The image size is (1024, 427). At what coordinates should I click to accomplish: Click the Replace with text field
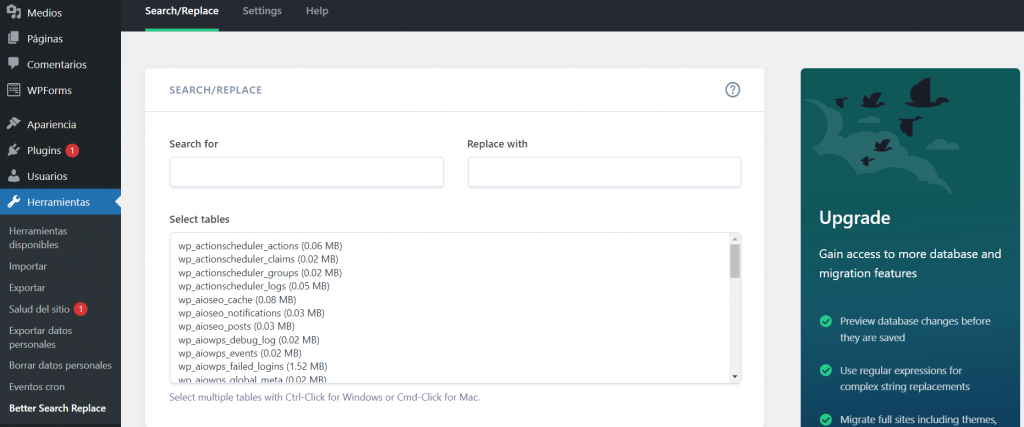[x=604, y=172]
